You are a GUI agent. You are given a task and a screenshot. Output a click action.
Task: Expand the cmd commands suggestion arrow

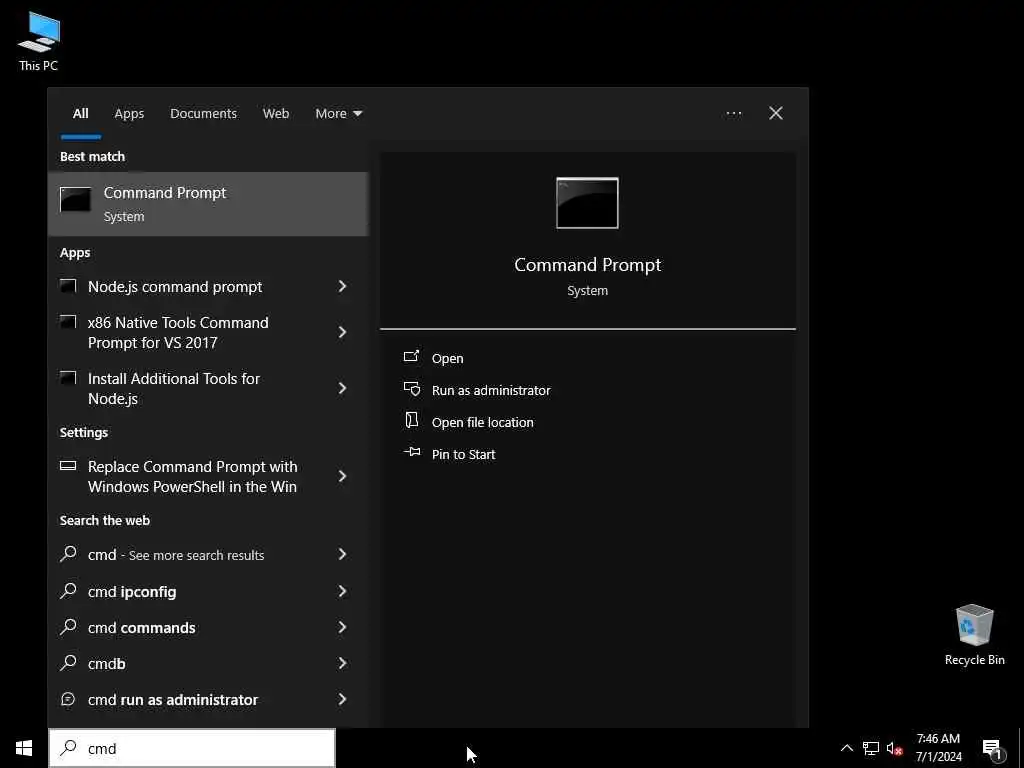point(342,628)
